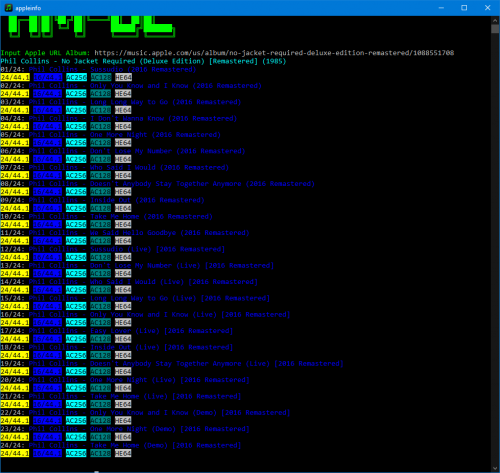The image size is (500, 473).
Task: Click gray HE64 badge under track 01/24
Action: (123, 78)
